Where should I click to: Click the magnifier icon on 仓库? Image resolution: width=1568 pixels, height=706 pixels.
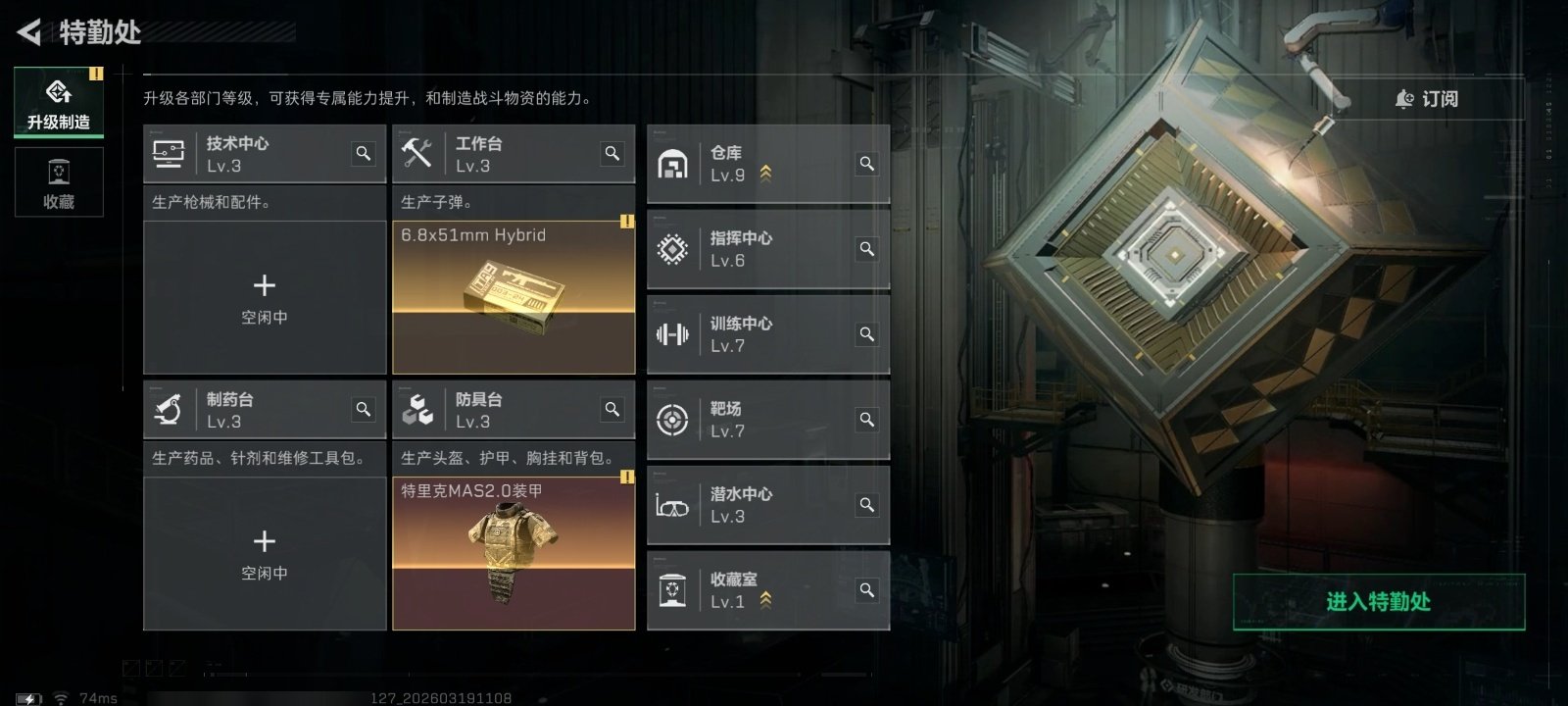point(867,163)
